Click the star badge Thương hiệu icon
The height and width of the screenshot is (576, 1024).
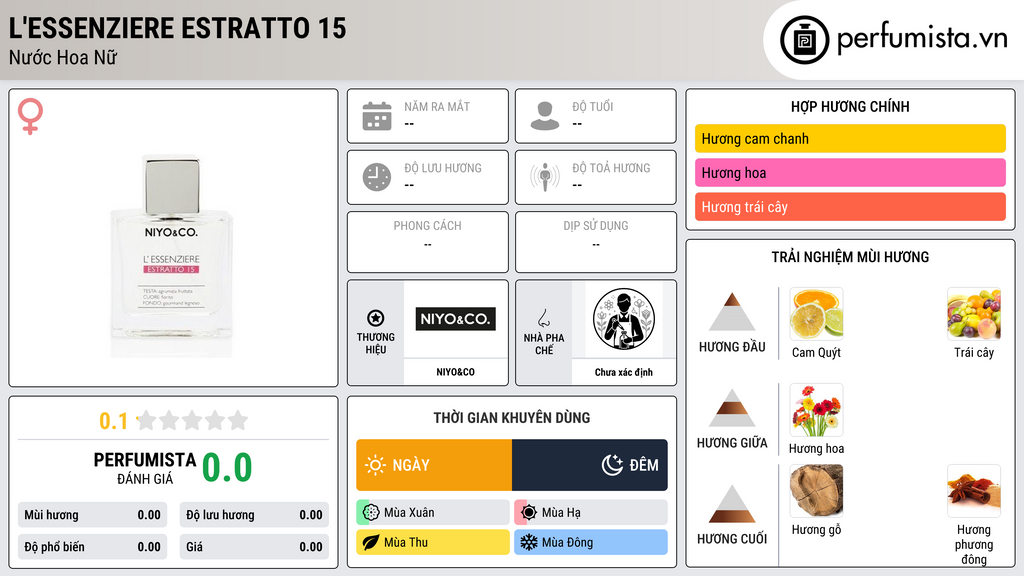click(376, 318)
